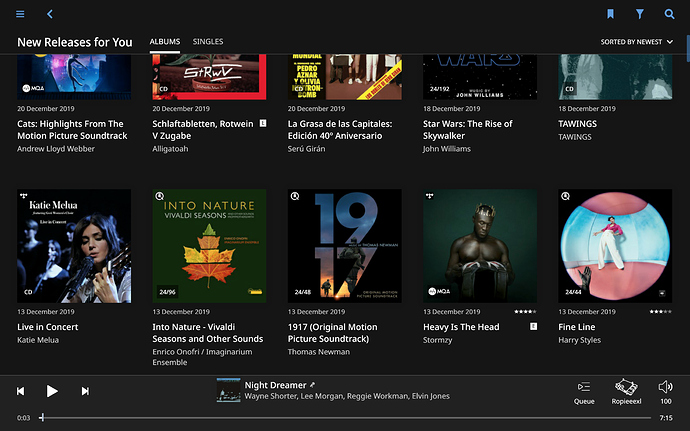This screenshot has height=431, width=690.
Task: Open artist Andrew Lloyd Webber
Action: (x=56, y=149)
